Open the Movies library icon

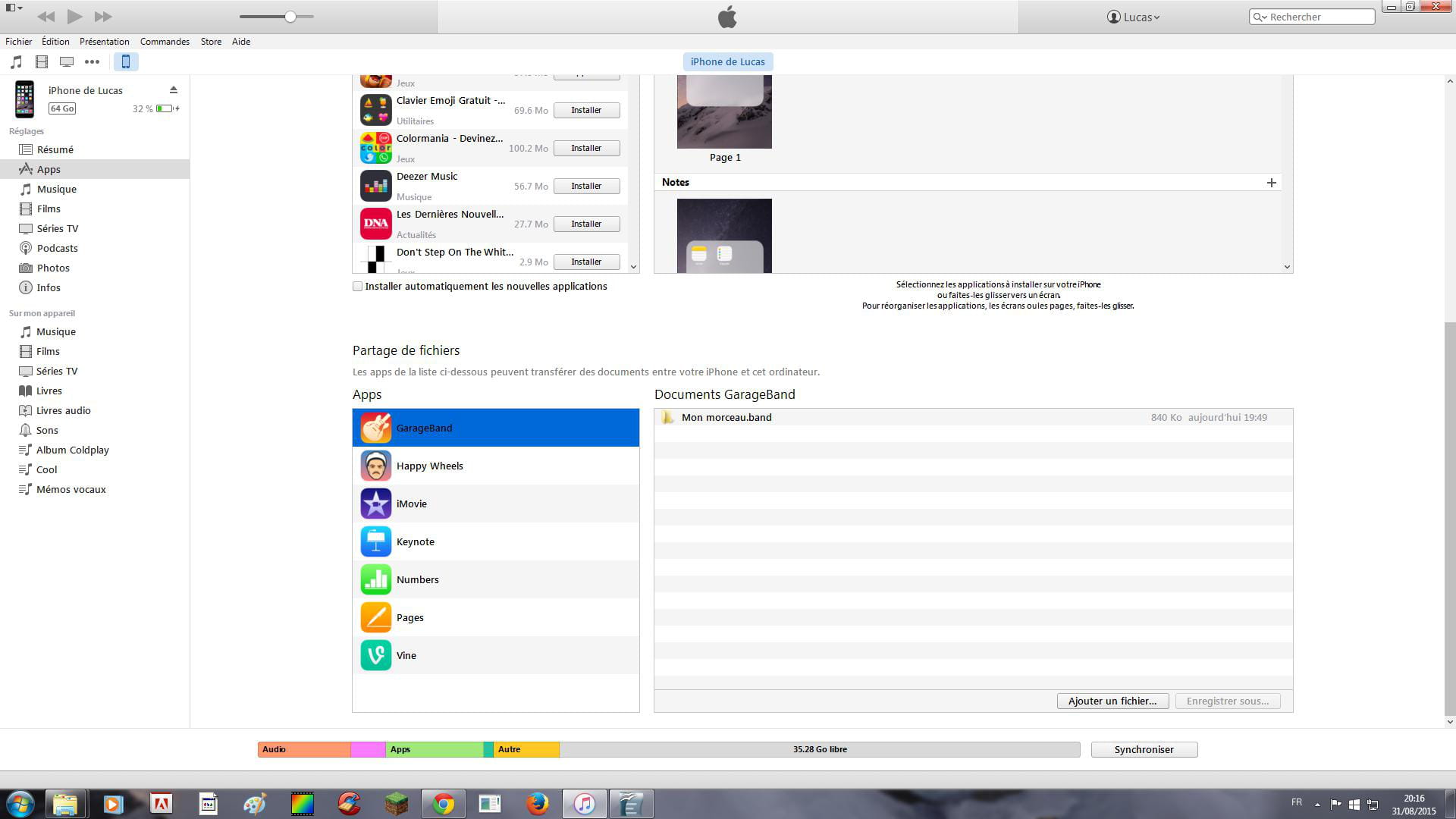tap(42, 61)
